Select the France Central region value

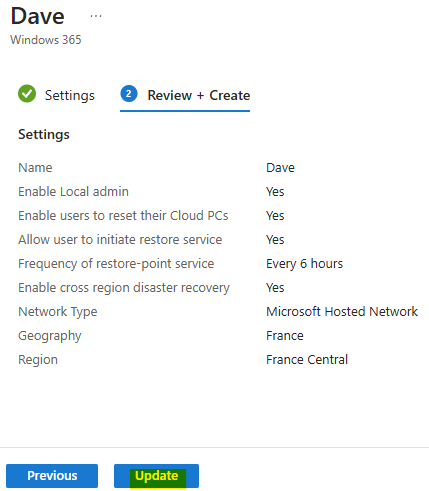click(307, 360)
